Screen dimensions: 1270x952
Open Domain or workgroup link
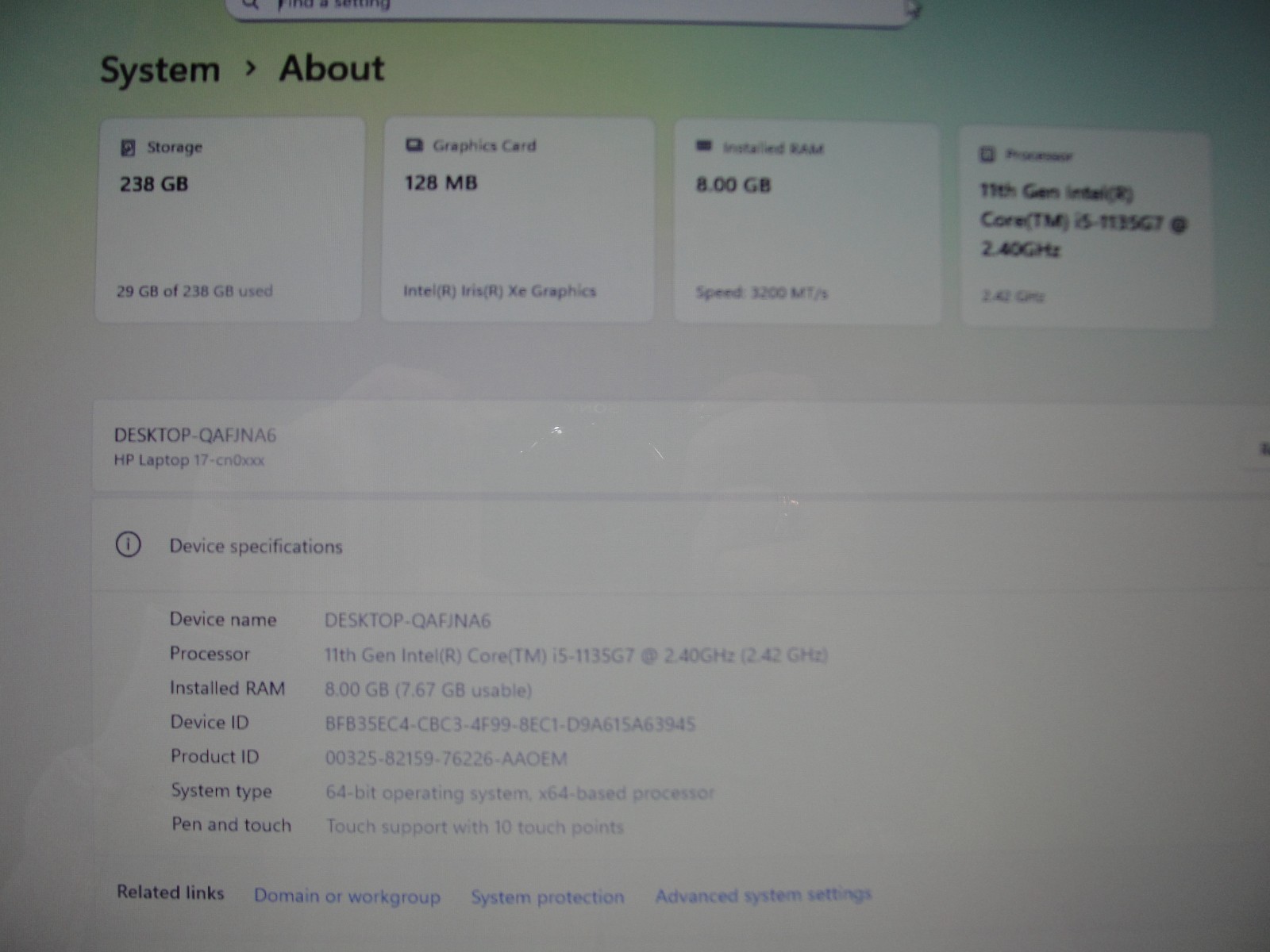pyautogui.click(x=347, y=896)
